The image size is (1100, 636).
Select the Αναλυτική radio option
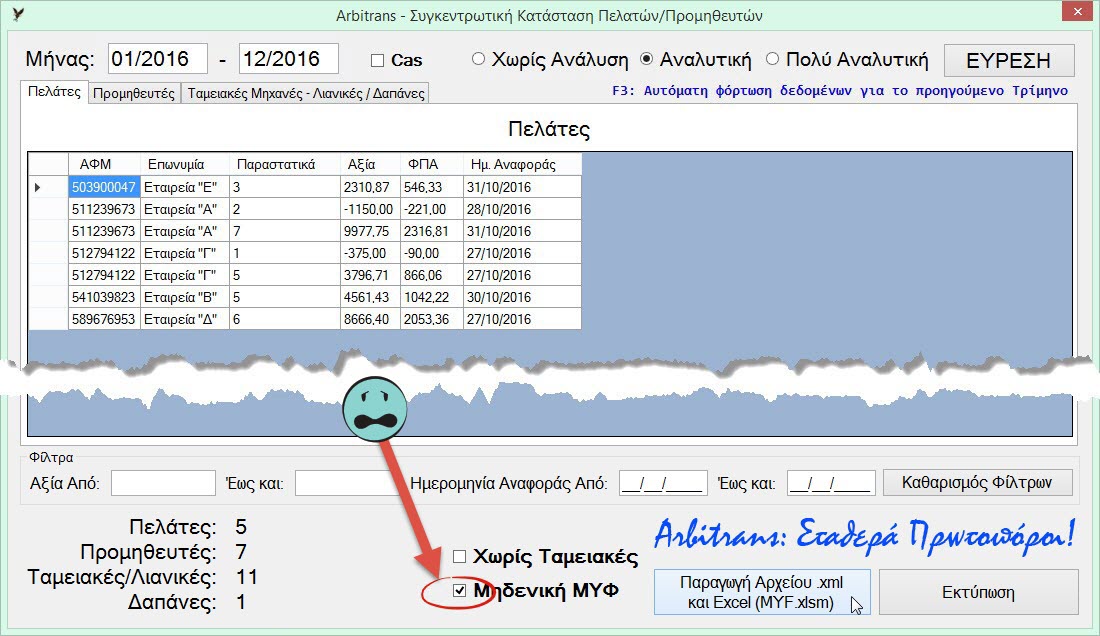pos(647,60)
